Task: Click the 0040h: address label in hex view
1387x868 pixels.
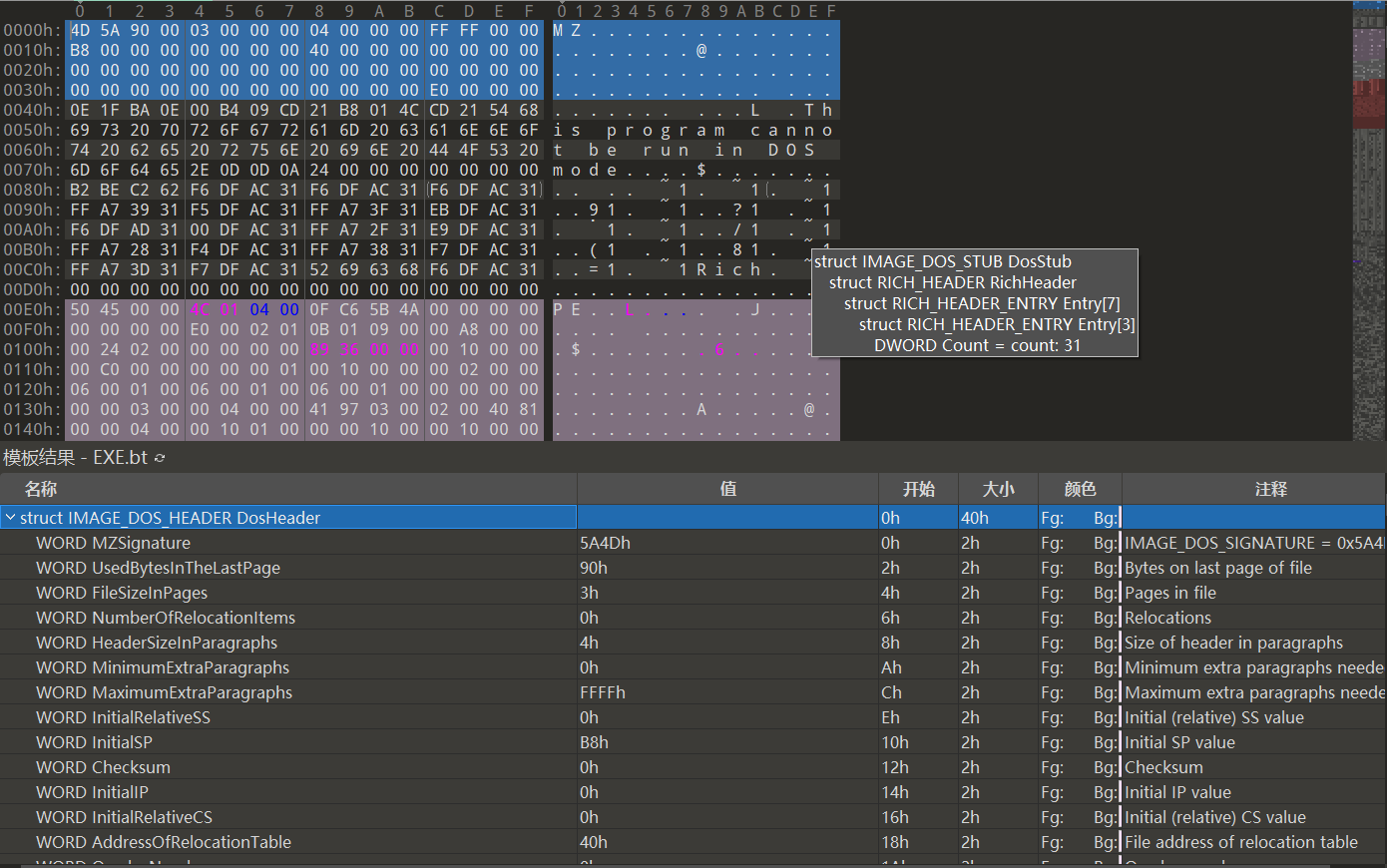Action: pyautogui.click(x=32, y=110)
